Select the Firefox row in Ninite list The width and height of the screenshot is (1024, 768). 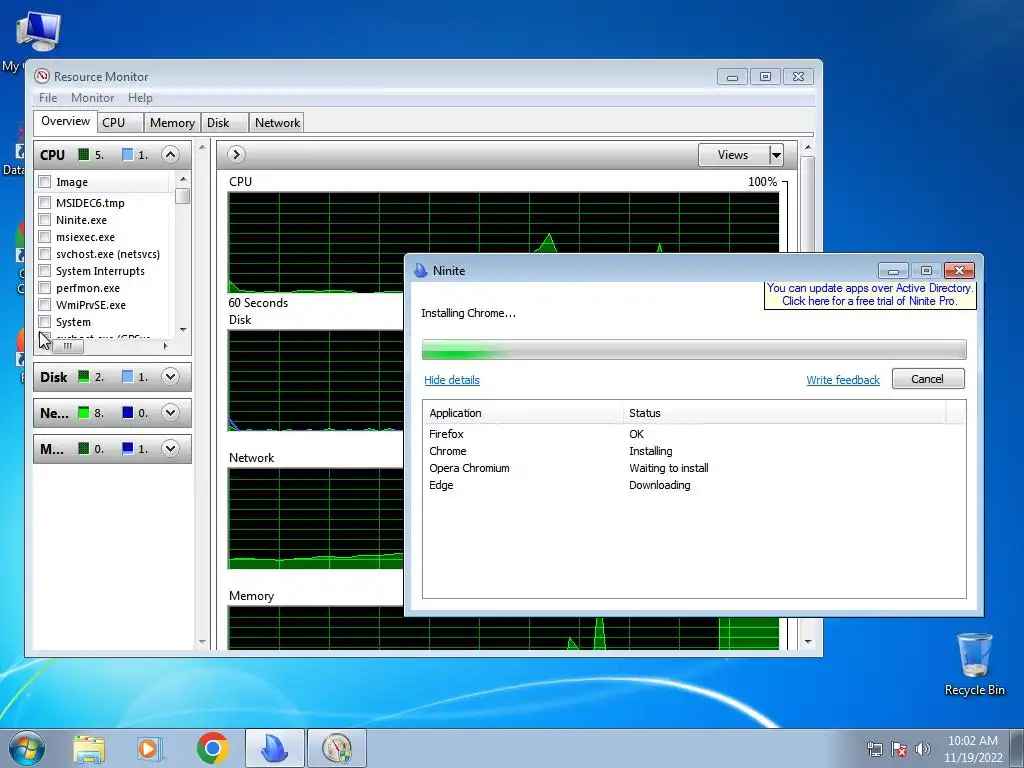coord(694,434)
